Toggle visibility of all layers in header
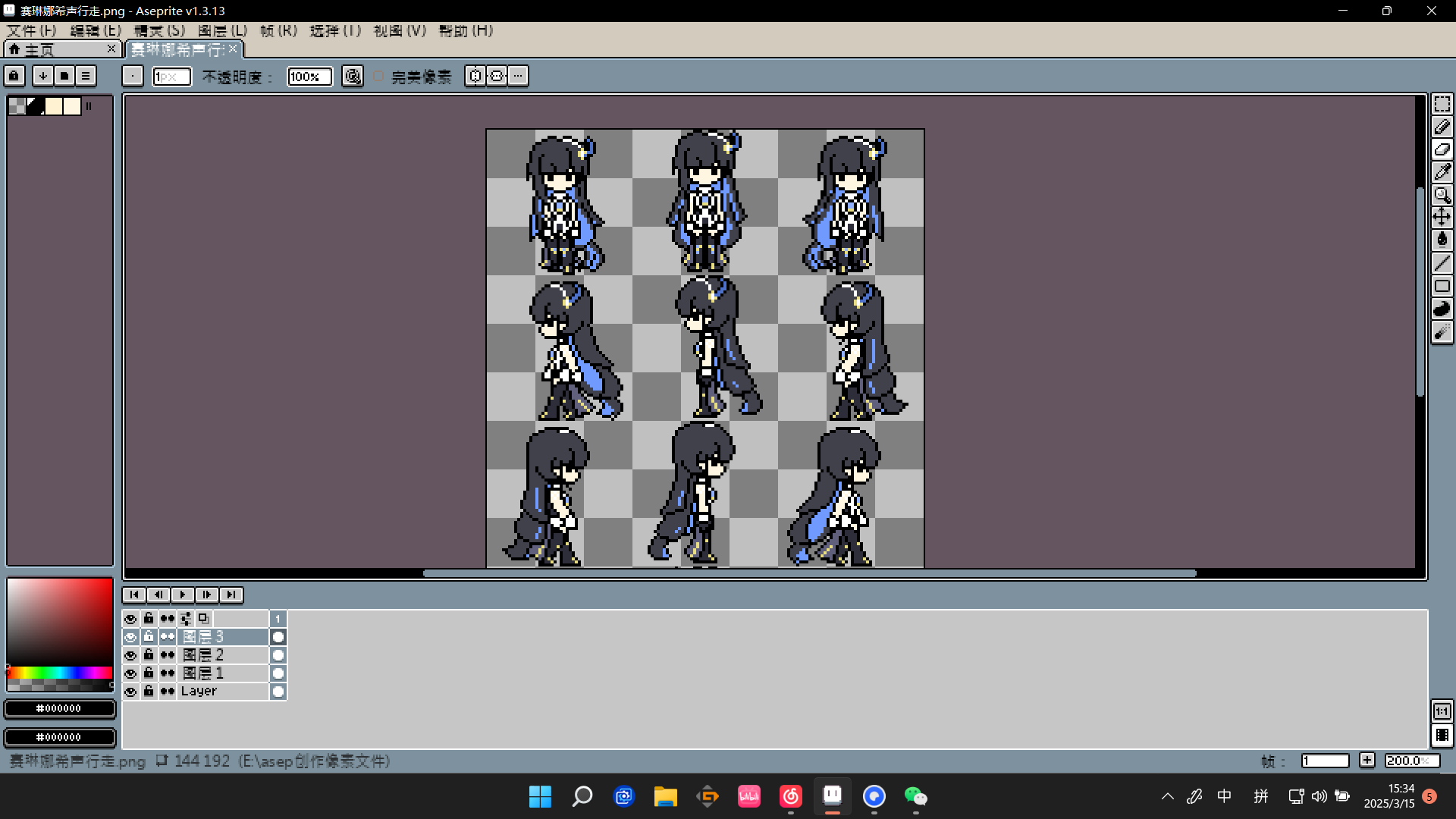1456x819 pixels. (130, 619)
